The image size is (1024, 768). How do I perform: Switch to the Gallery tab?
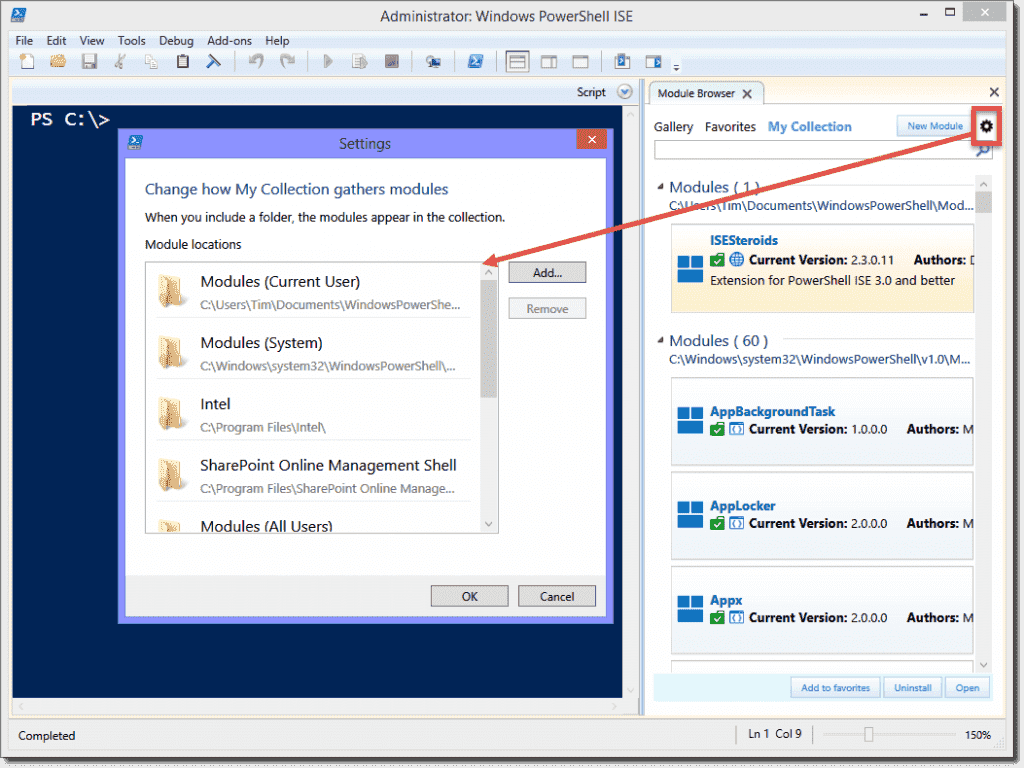(673, 126)
